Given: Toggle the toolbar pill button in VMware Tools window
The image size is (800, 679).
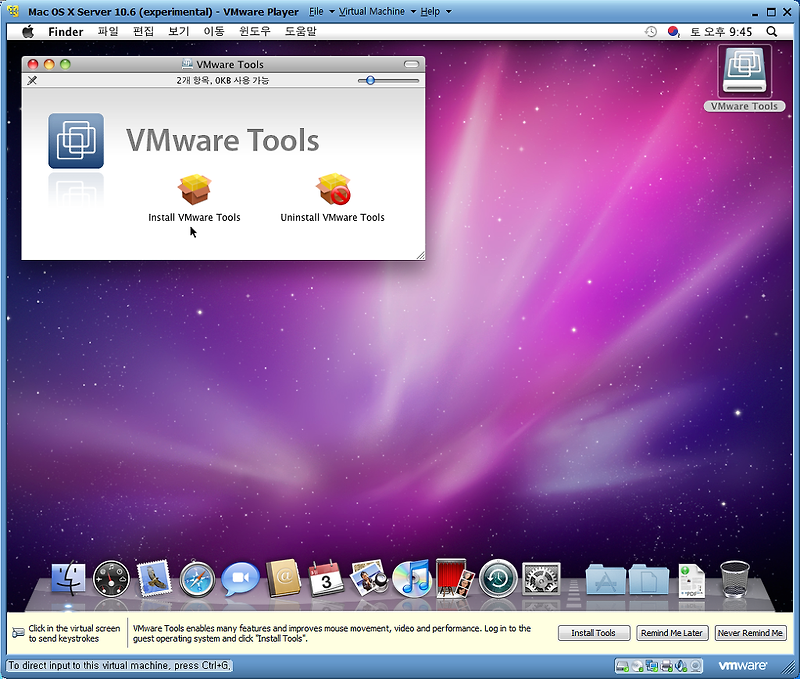Looking at the screenshot, I should (x=411, y=64).
